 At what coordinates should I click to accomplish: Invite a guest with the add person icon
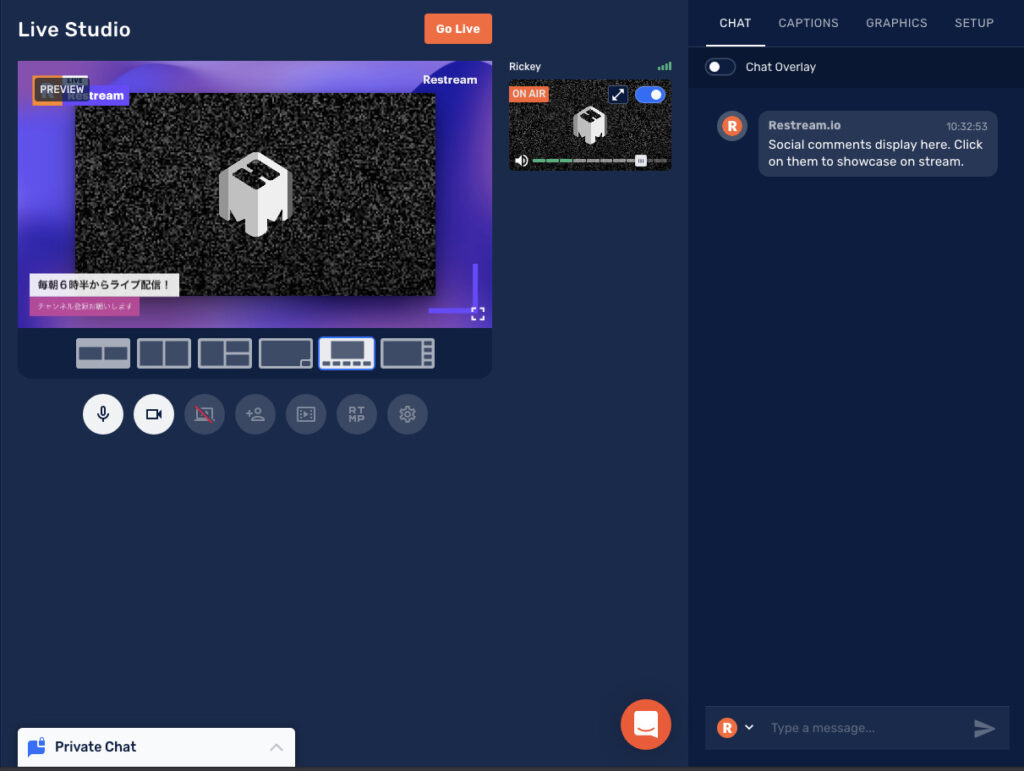[255, 414]
